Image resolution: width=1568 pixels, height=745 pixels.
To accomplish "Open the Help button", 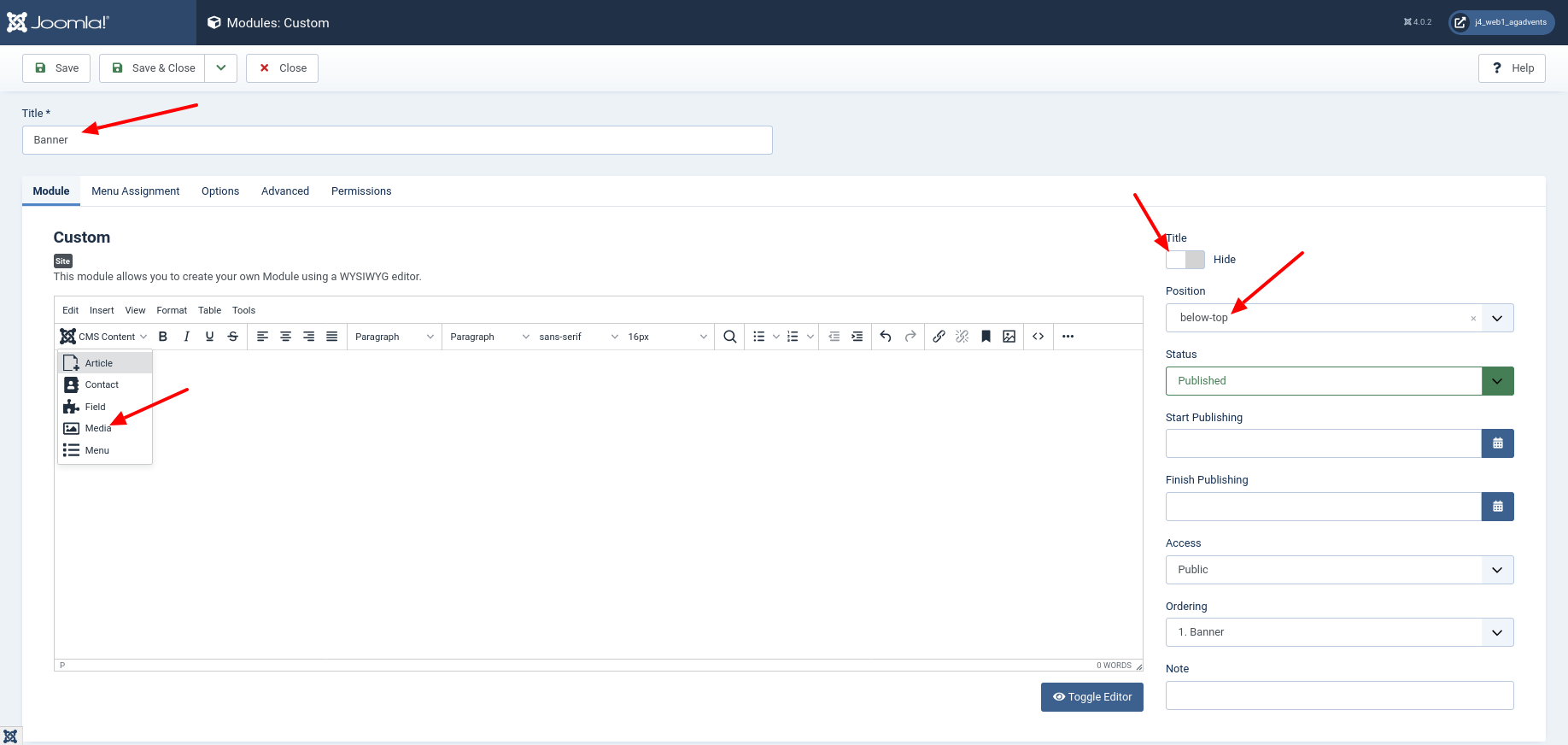I will coord(1512,68).
